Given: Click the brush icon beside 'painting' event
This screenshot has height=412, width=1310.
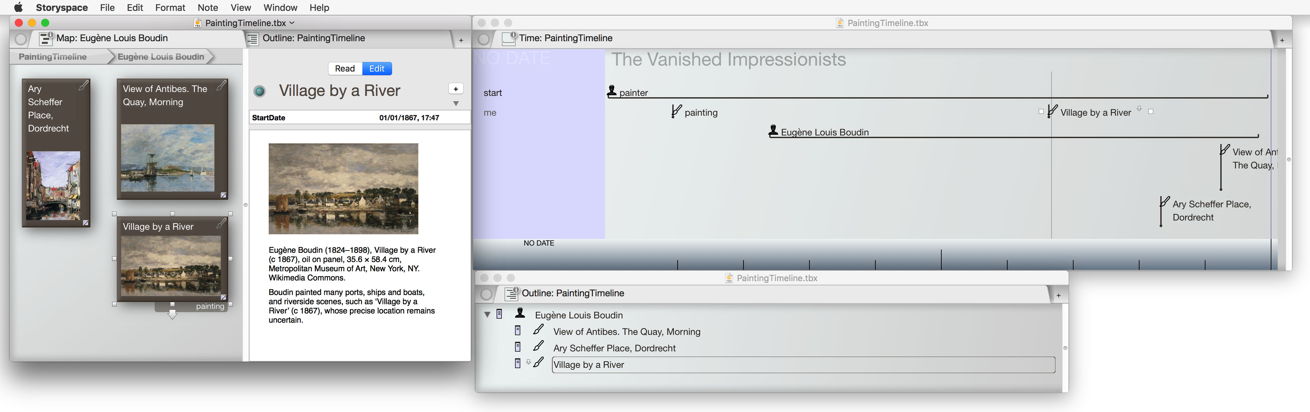Looking at the screenshot, I should [677, 112].
